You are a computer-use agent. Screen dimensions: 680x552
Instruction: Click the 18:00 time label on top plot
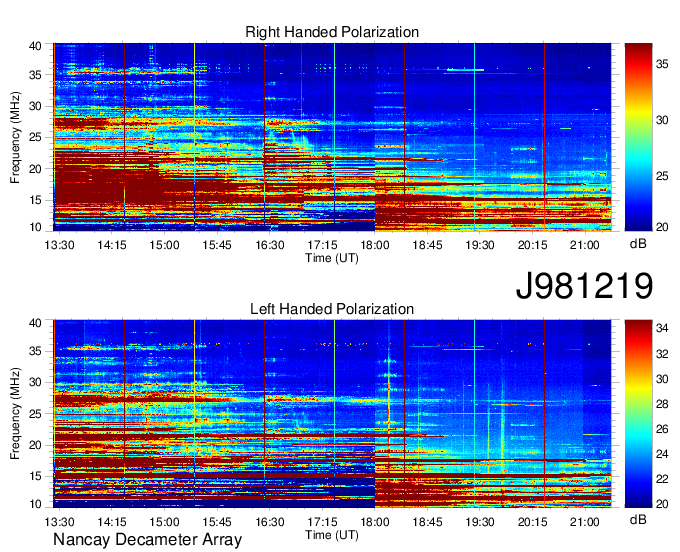point(375,245)
